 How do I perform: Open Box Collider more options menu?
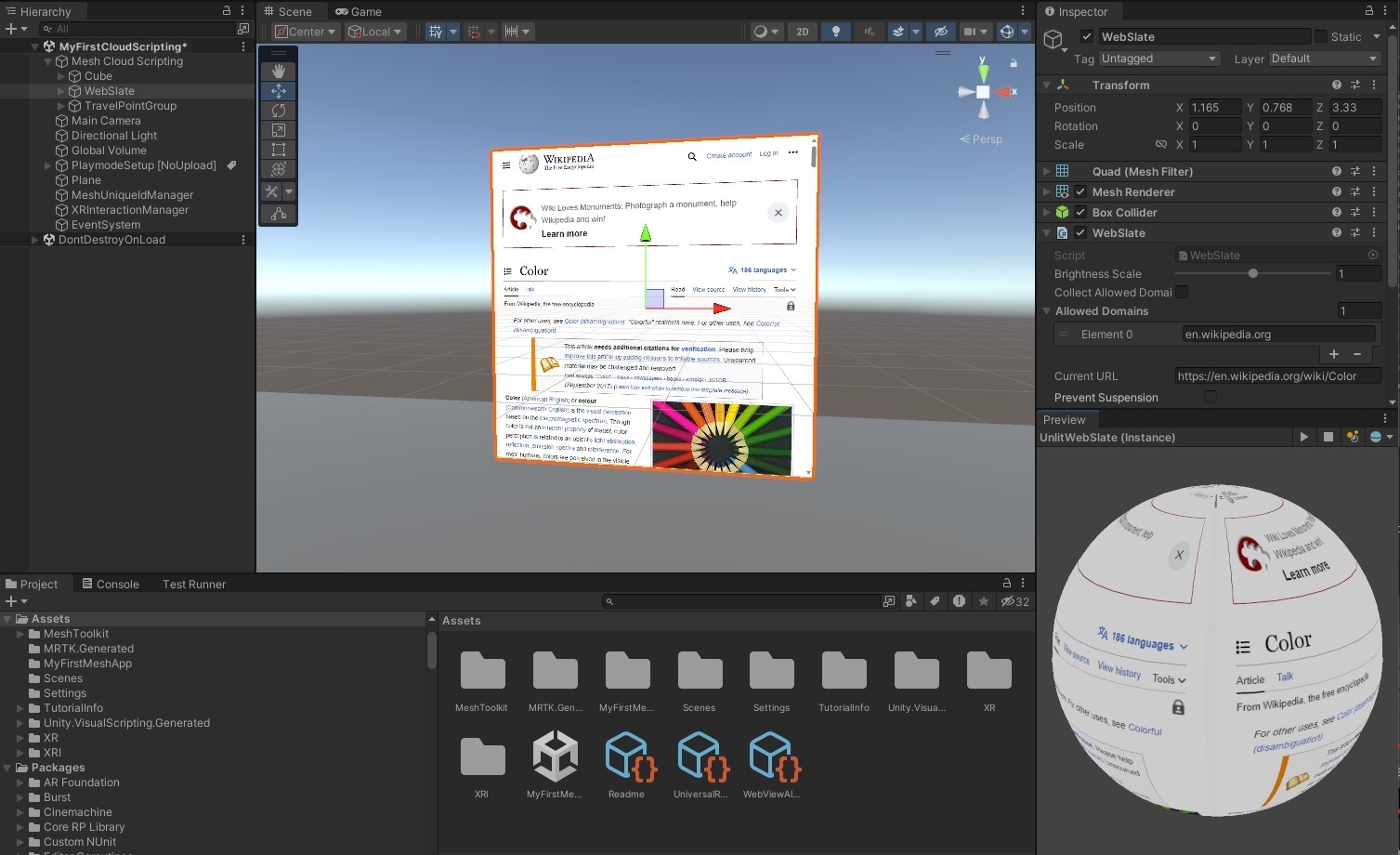click(x=1374, y=212)
